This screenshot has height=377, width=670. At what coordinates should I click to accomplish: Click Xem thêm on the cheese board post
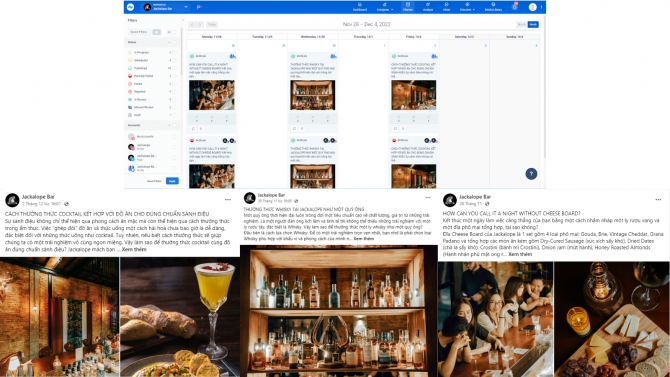520,254
